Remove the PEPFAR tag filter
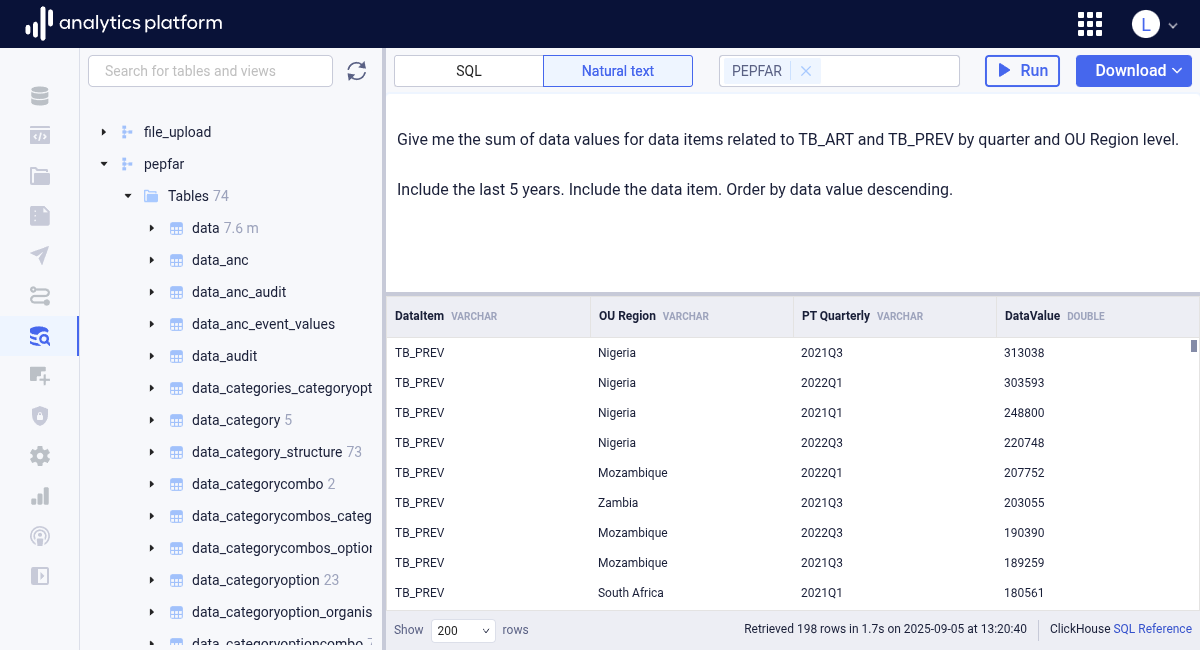Screen dimensions: 1200x650 (806, 71)
